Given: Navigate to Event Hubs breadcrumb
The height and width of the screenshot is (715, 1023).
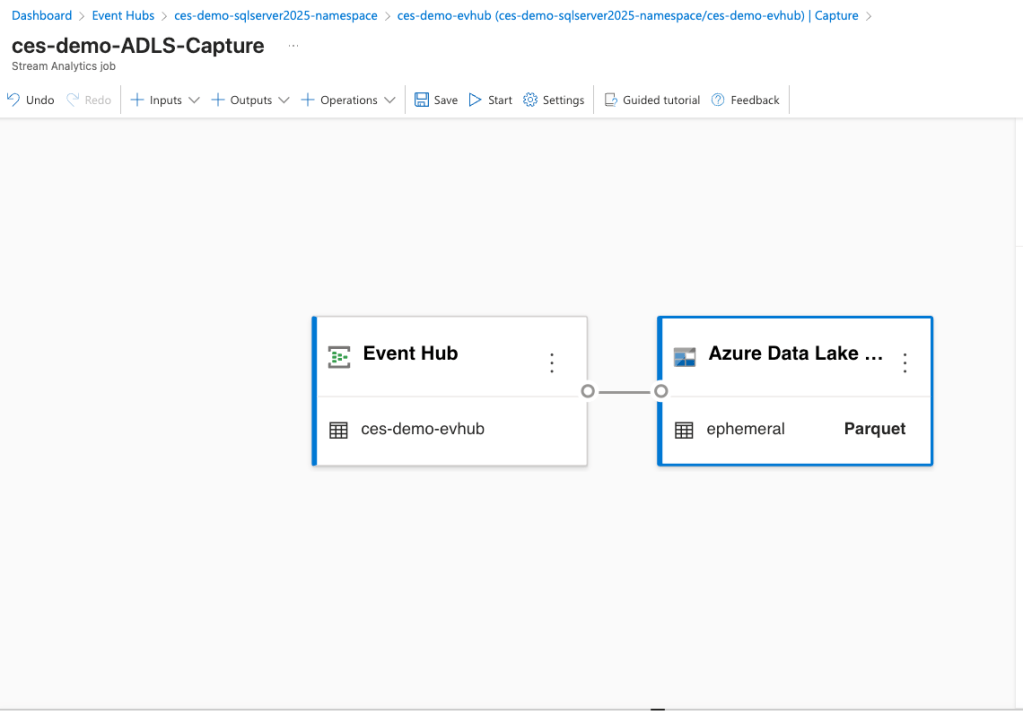Looking at the screenshot, I should pos(123,16).
